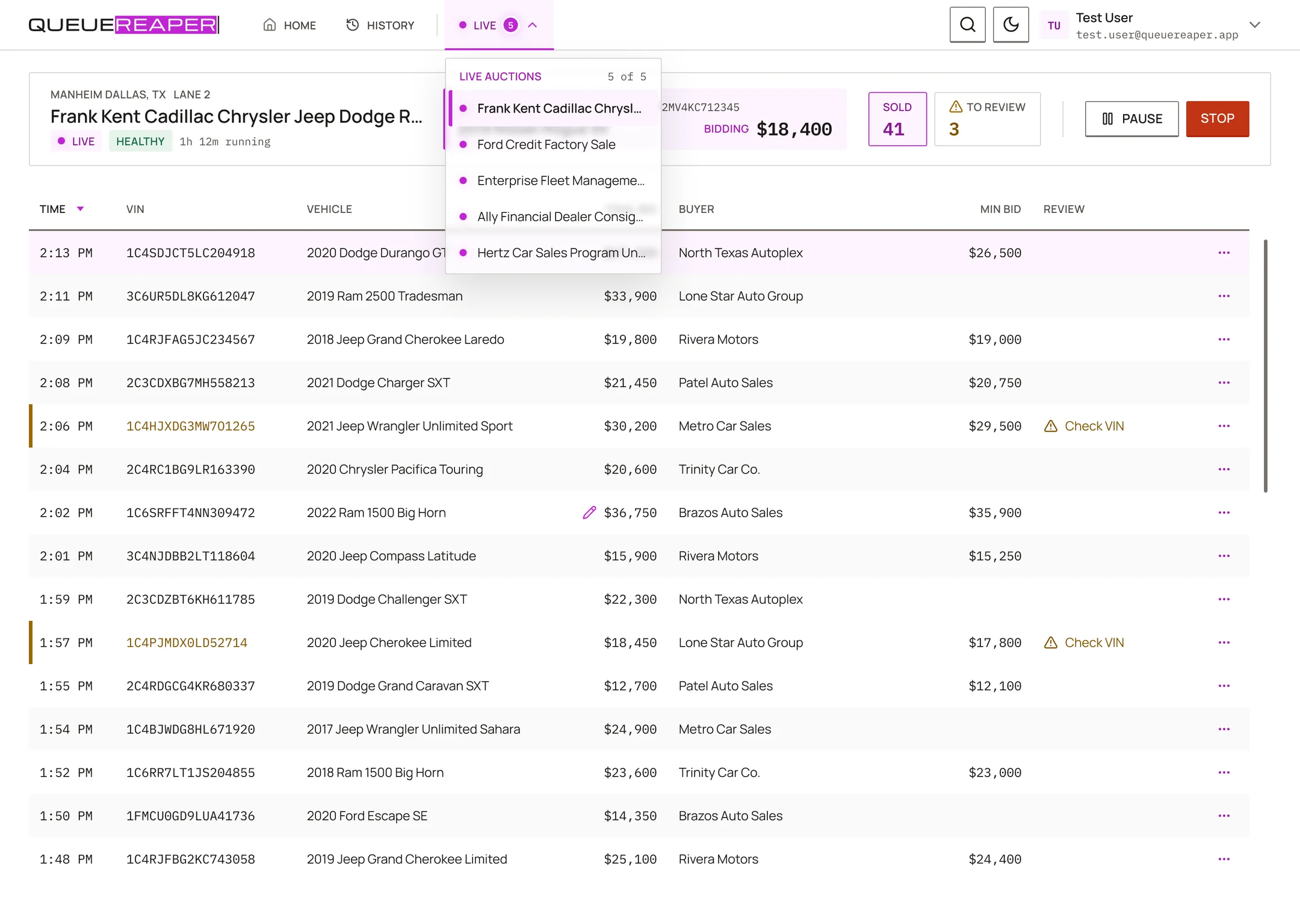Collapse the Live auctions dropdown

click(x=499, y=25)
